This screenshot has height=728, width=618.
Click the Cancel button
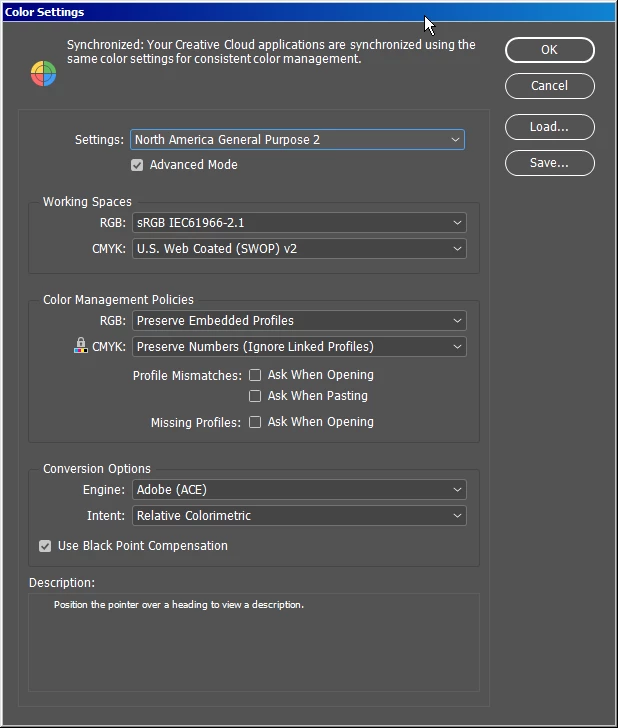[550, 86]
